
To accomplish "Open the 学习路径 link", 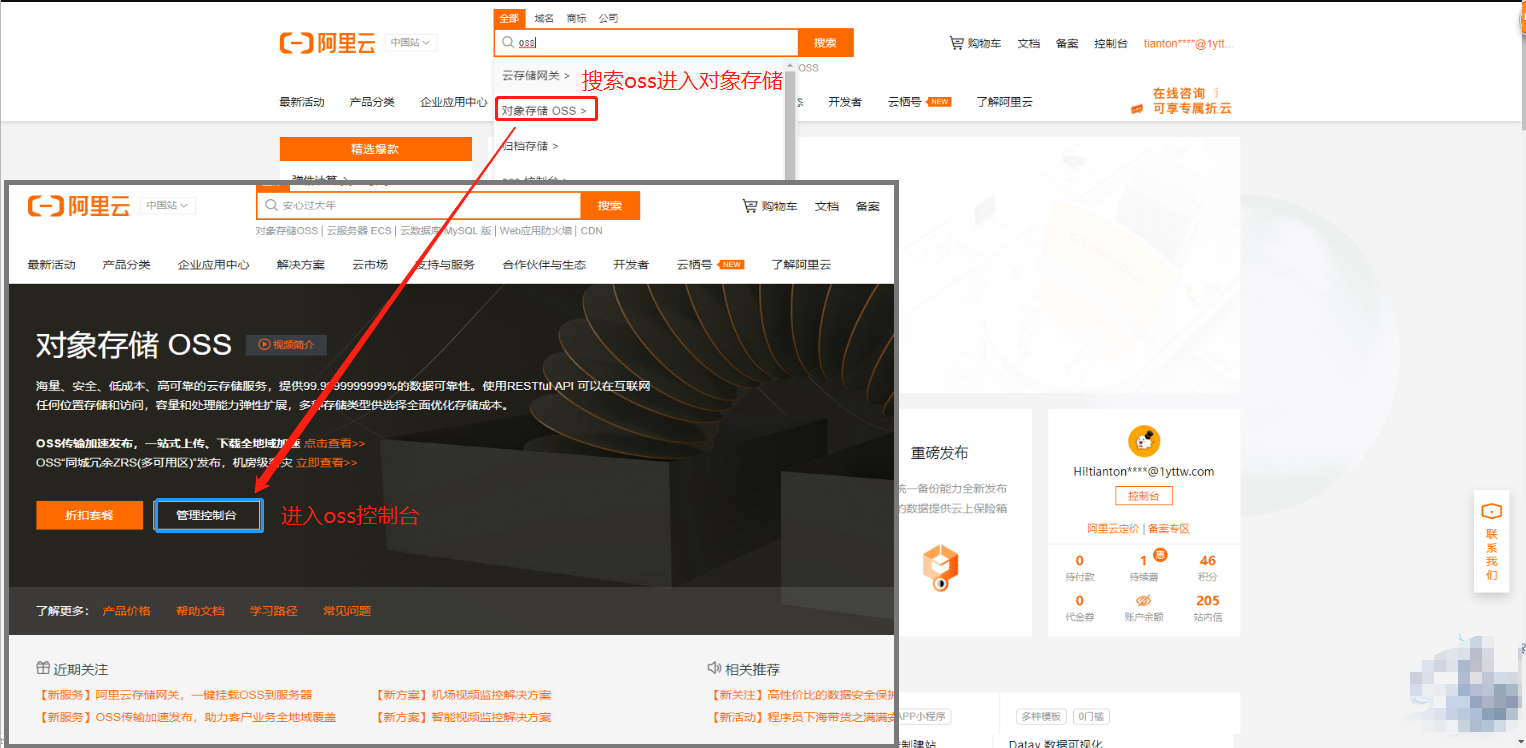I will click(x=274, y=611).
